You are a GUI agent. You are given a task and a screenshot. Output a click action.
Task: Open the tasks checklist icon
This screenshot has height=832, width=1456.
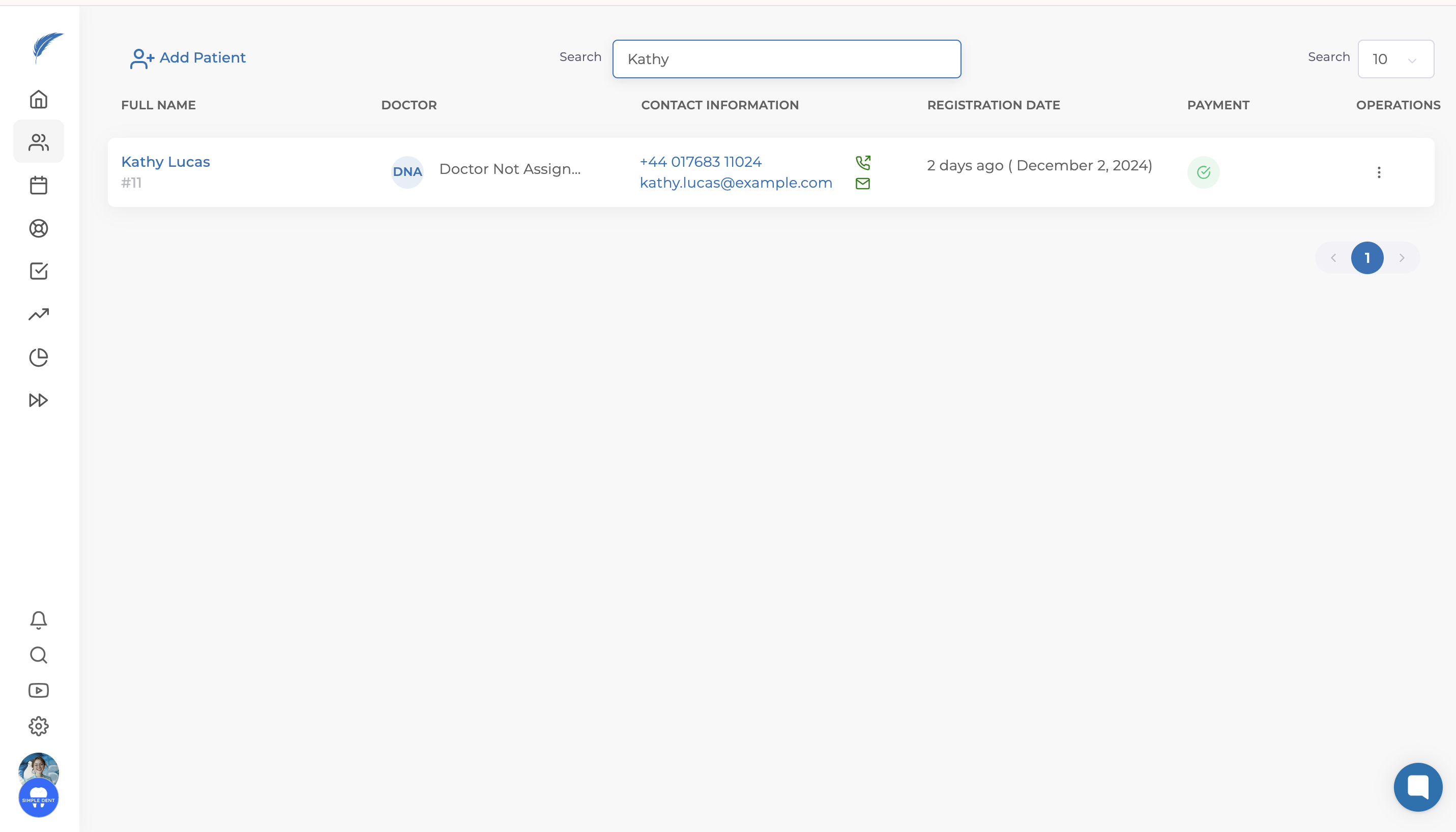pyautogui.click(x=38, y=271)
